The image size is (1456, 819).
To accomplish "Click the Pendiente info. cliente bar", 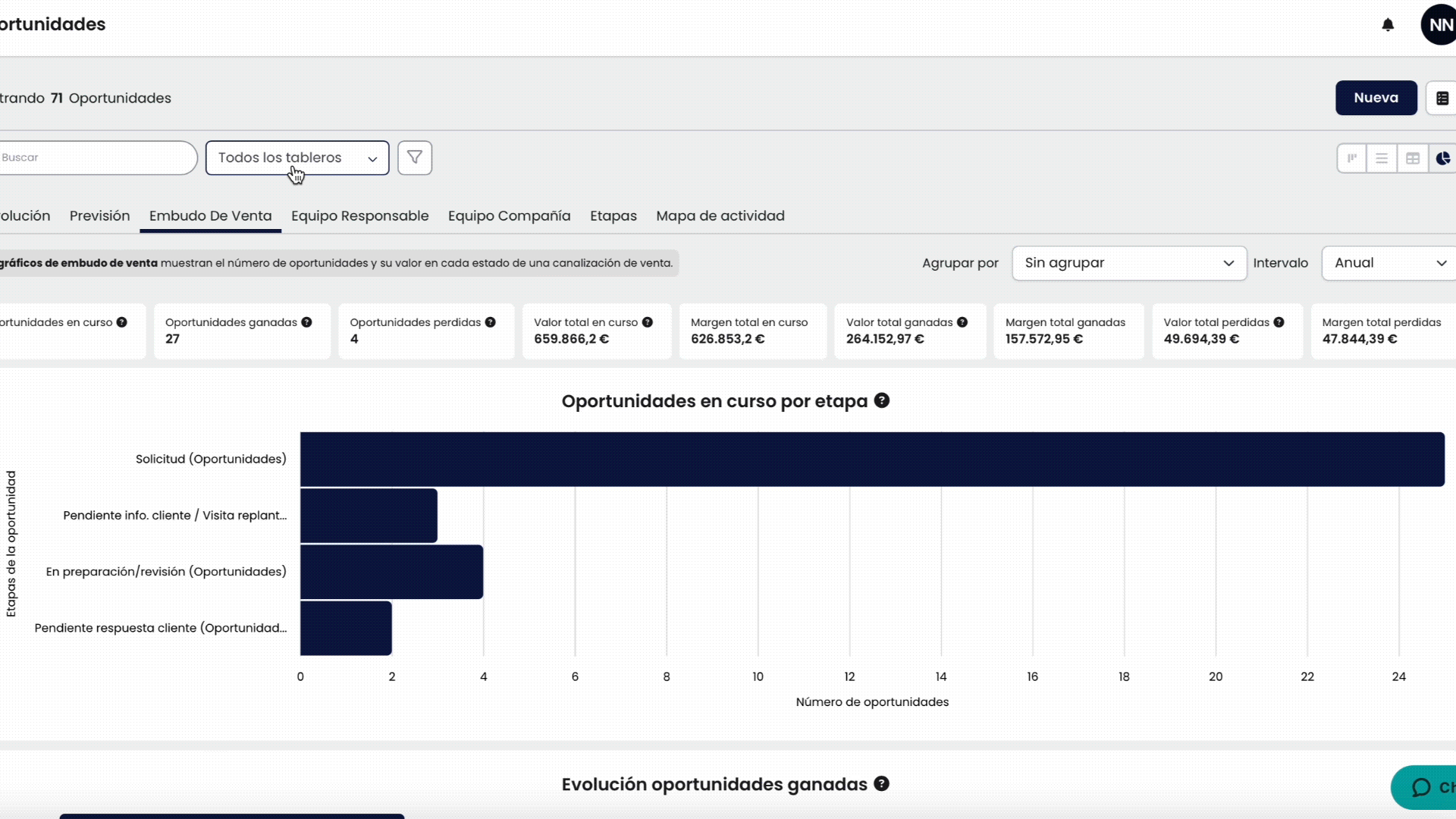I will coord(369,516).
